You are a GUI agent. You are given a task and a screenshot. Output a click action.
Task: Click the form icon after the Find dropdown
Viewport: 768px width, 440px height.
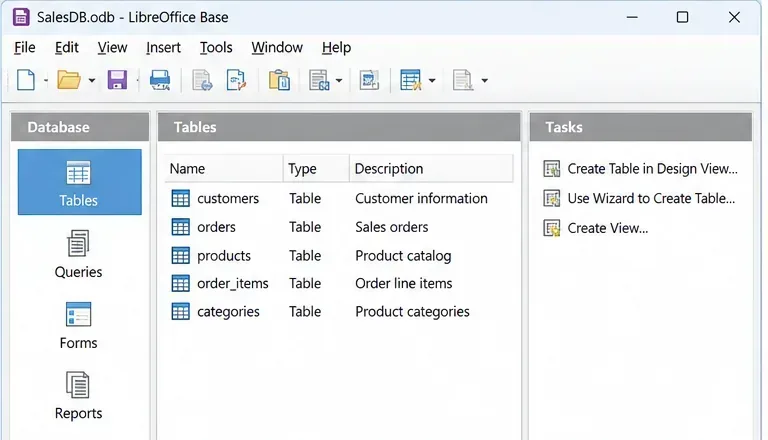click(369, 80)
